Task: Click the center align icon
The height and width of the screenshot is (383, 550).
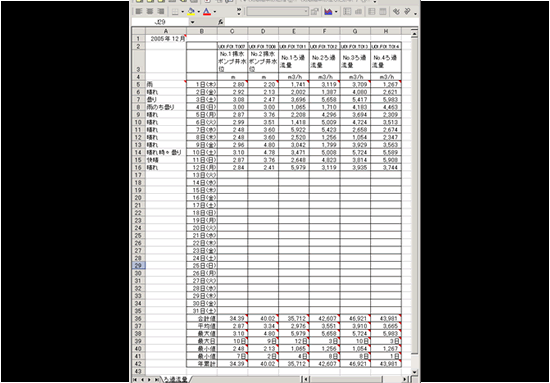Action: (150, 12)
